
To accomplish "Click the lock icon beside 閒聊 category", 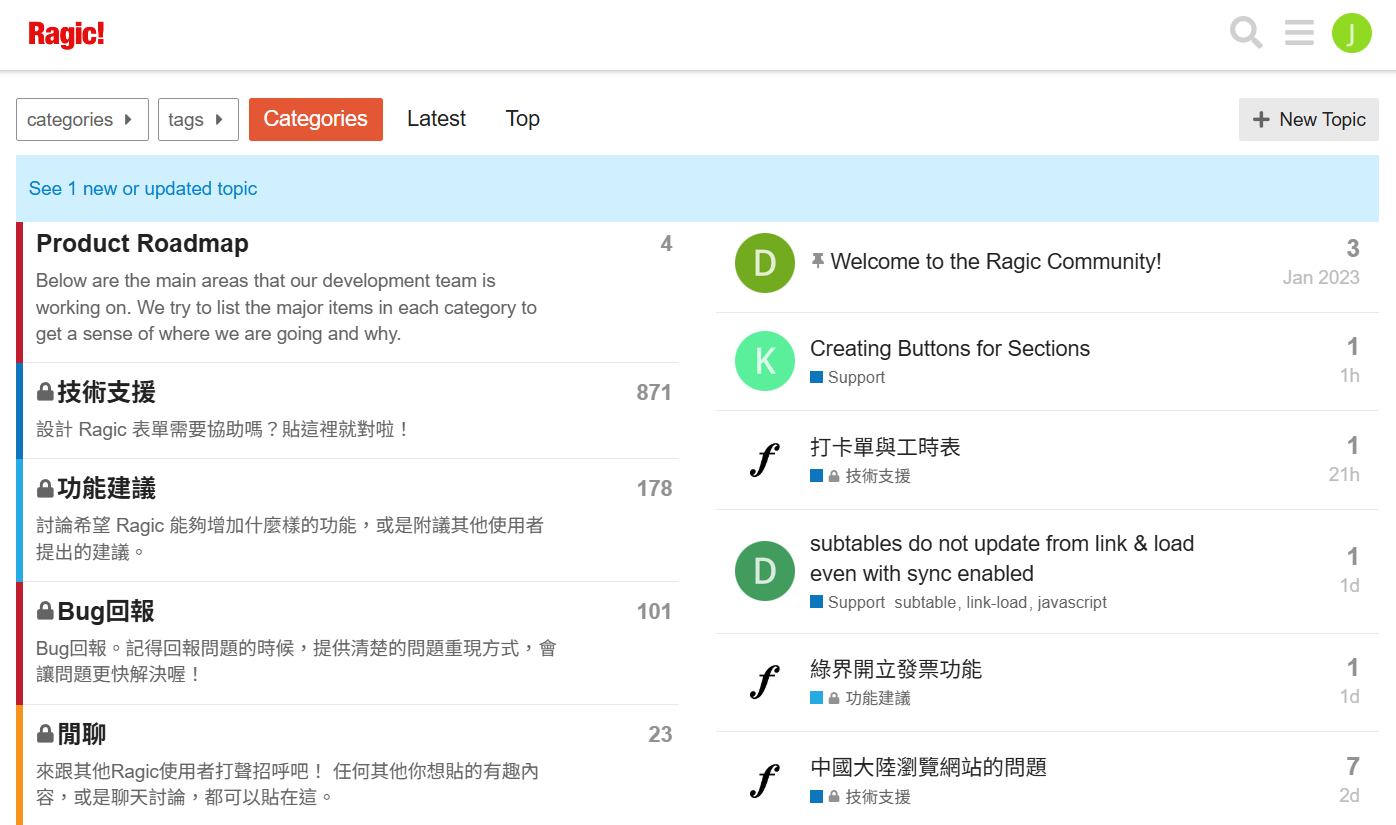I will [x=45, y=735].
